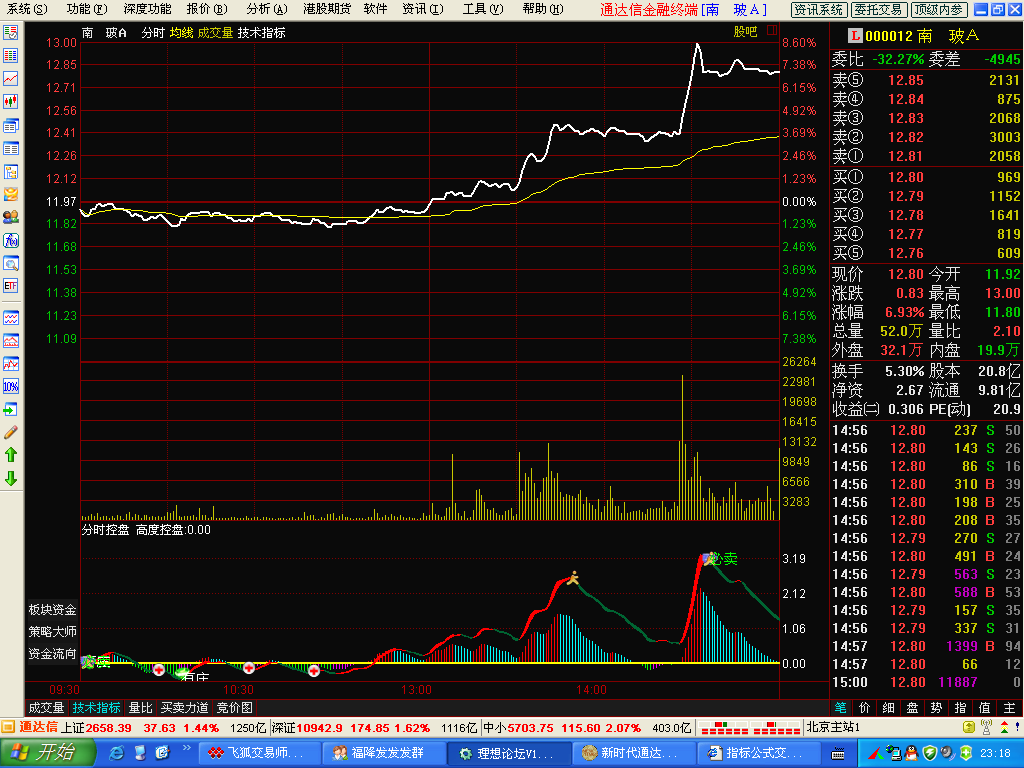Viewport: 1024px width, 768px height.
Task: Switch to the 竞价图 tab
Action: [x=234, y=708]
